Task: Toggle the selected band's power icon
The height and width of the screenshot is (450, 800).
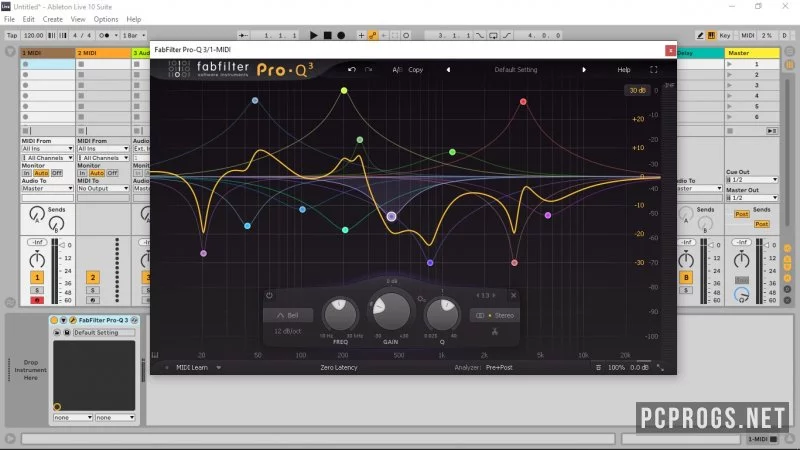Action: (269, 295)
